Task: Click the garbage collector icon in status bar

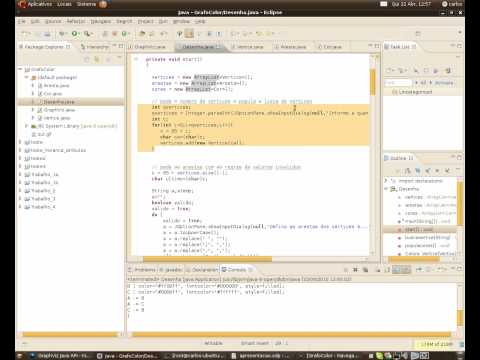Action: pos(461,344)
